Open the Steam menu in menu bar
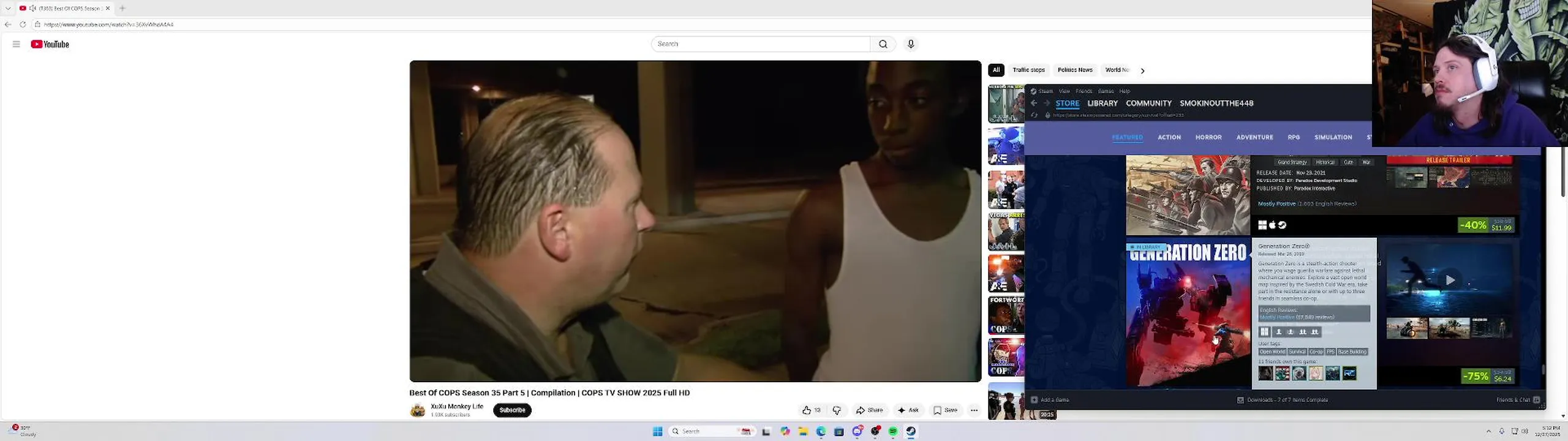Image resolution: width=1568 pixels, height=441 pixels. coord(1046,91)
